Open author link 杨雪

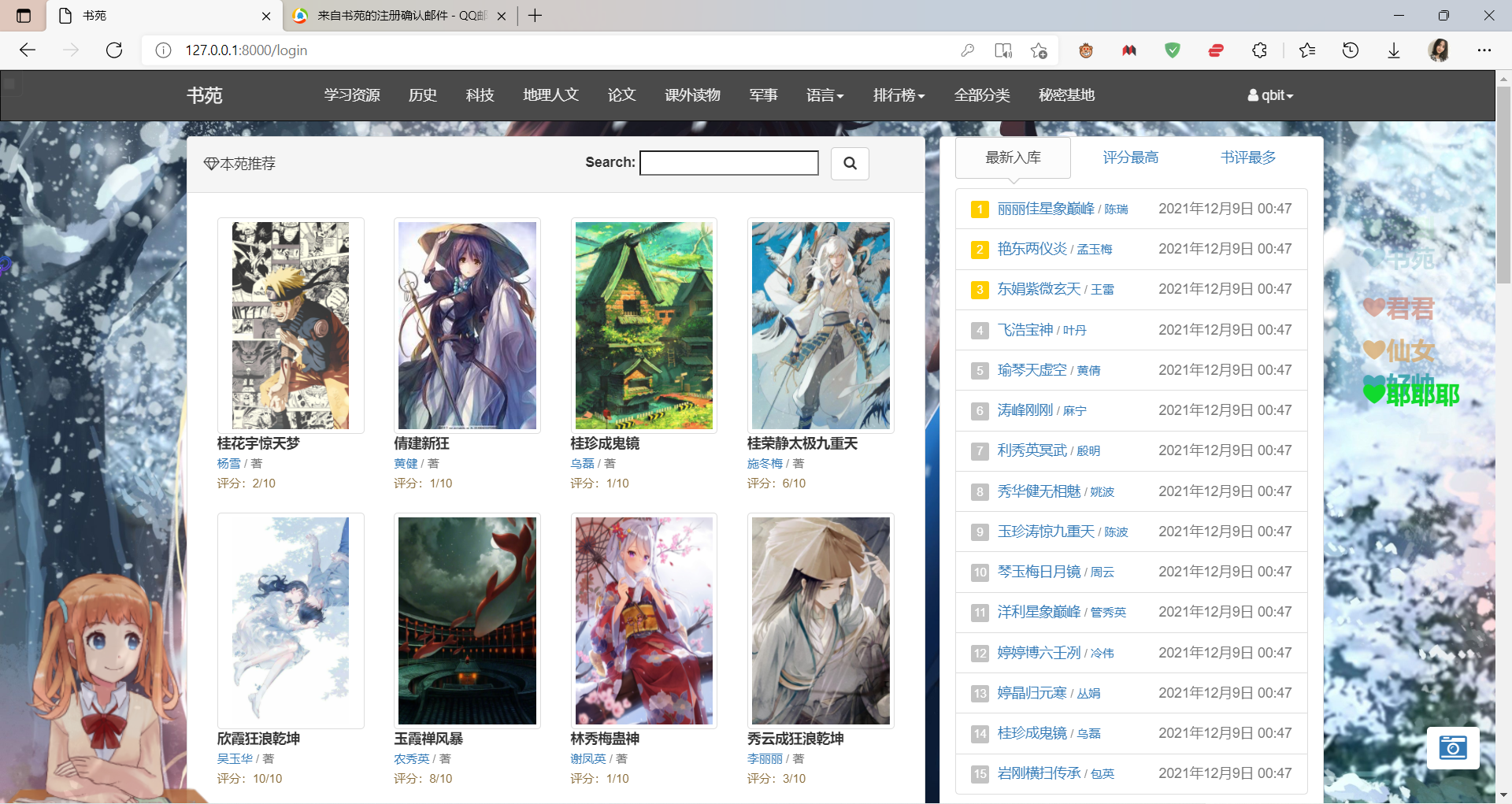click(x=228, y=464)
